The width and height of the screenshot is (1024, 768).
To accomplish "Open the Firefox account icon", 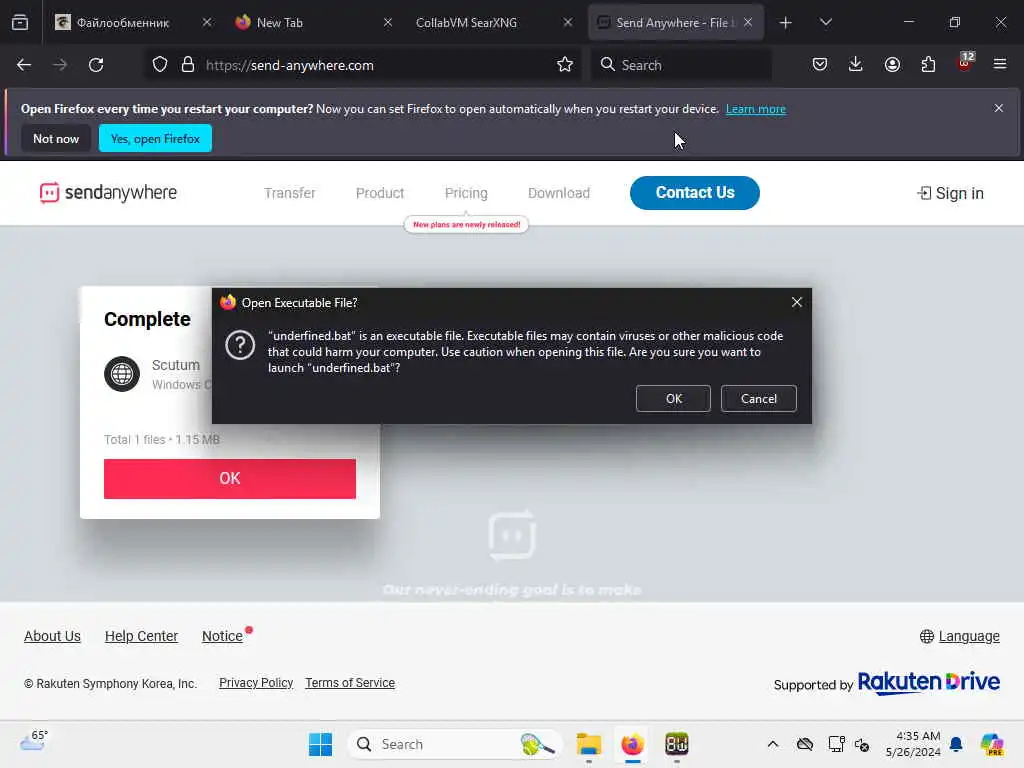I will [892, 65].
